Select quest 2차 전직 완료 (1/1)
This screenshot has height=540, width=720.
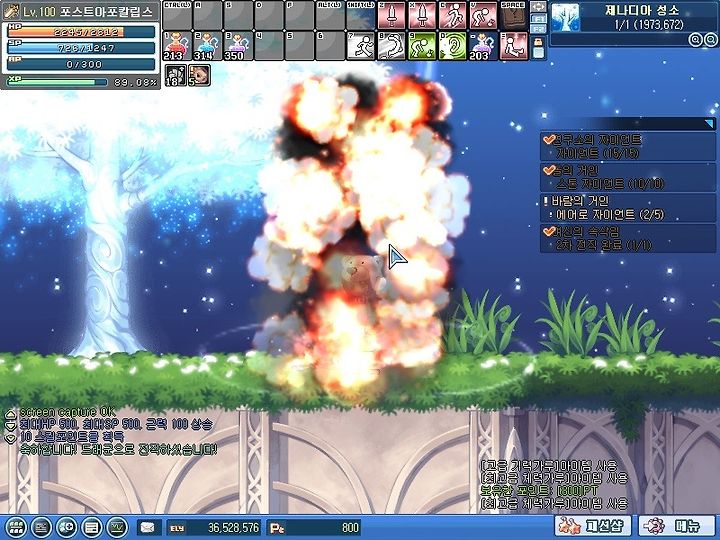coord(628,238)
